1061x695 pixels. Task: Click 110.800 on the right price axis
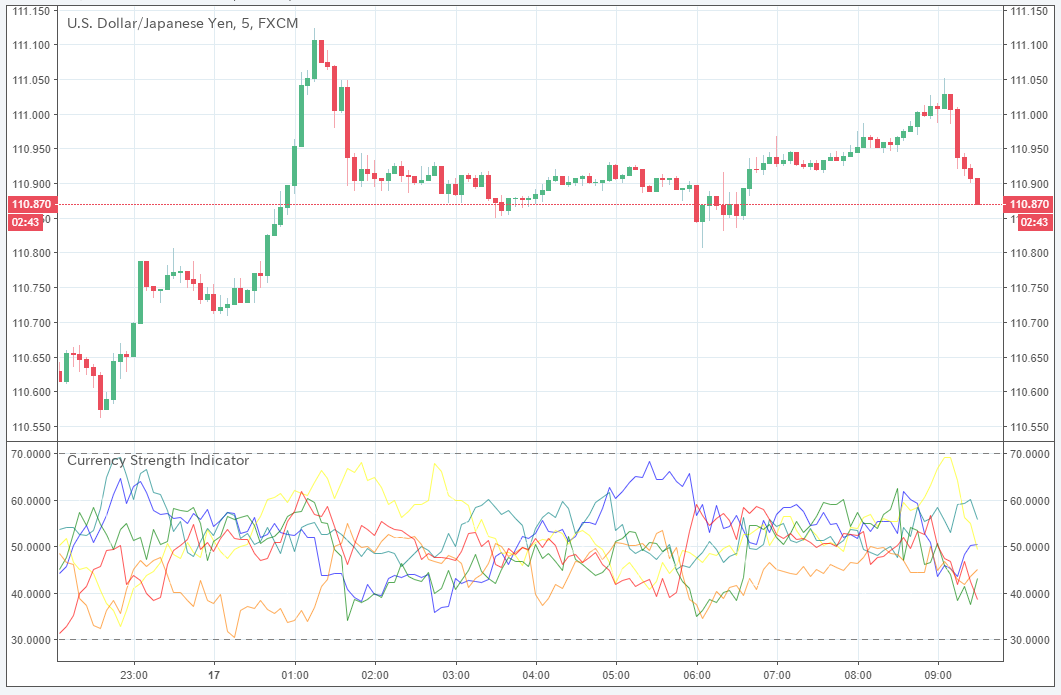tap(1029, 253)
